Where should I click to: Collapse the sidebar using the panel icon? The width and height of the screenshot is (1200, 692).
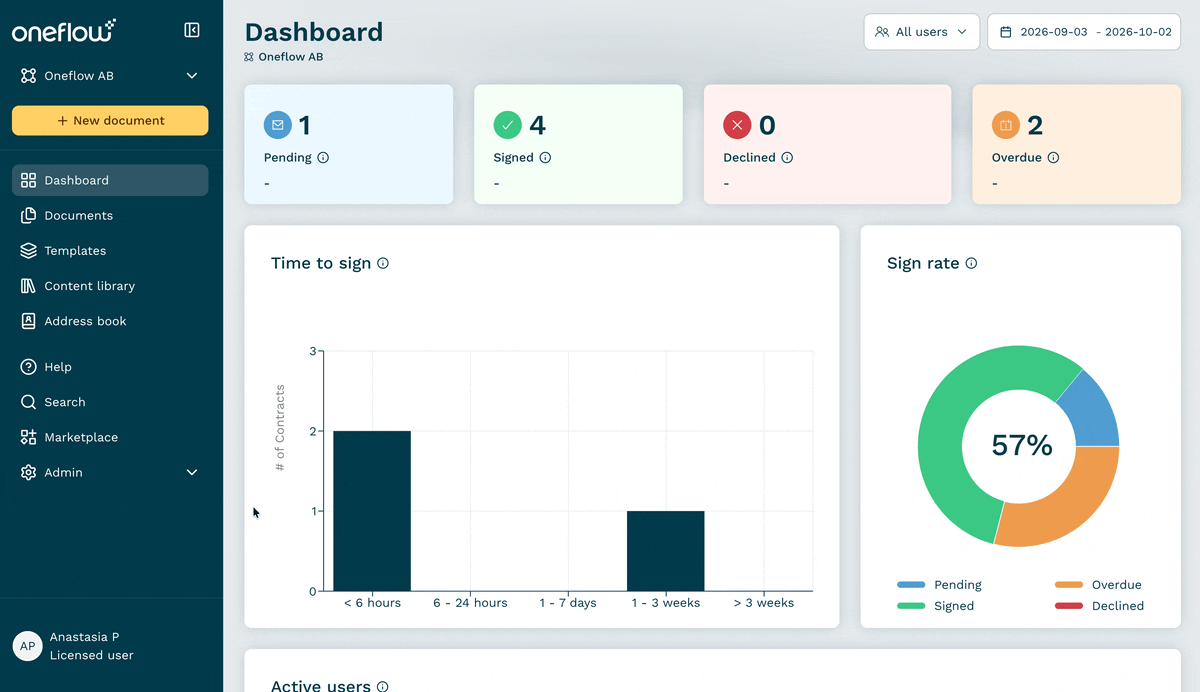pyautogui.click(x=192, y=30)
